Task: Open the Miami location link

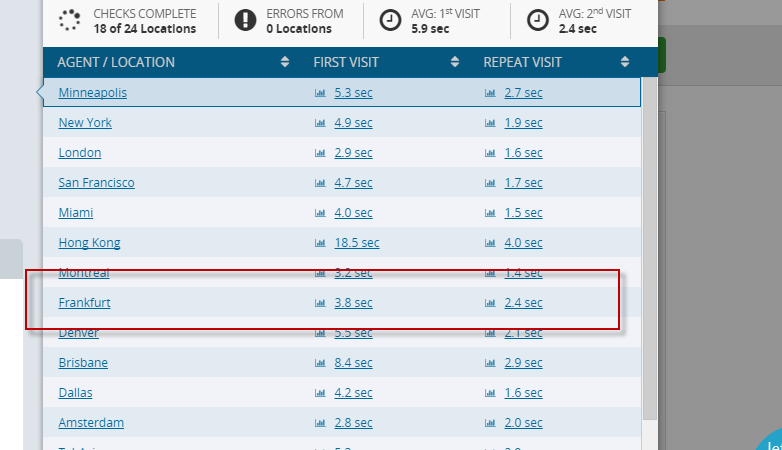Action: tap(76, 213)
